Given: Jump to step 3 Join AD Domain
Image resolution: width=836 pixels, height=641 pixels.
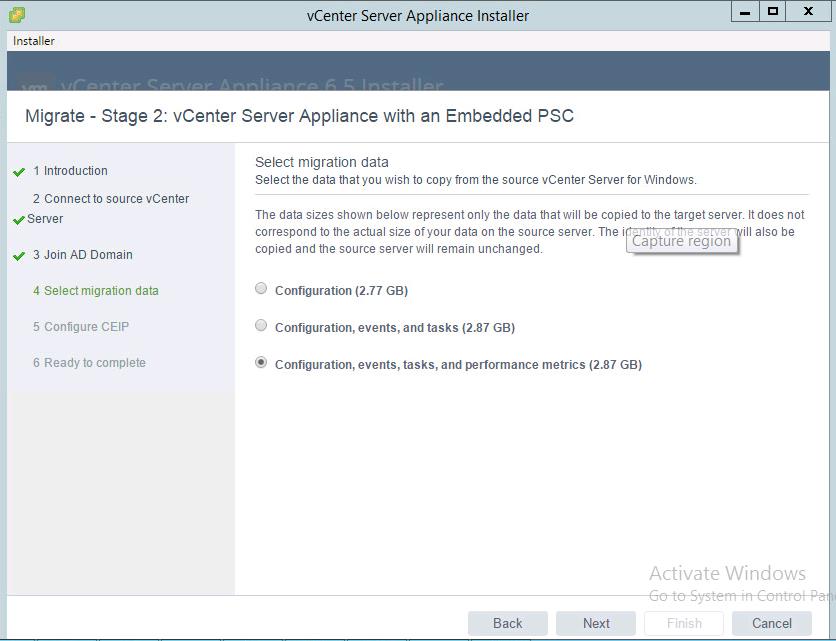Looking at the screenshot, I should tap(83, 255).
